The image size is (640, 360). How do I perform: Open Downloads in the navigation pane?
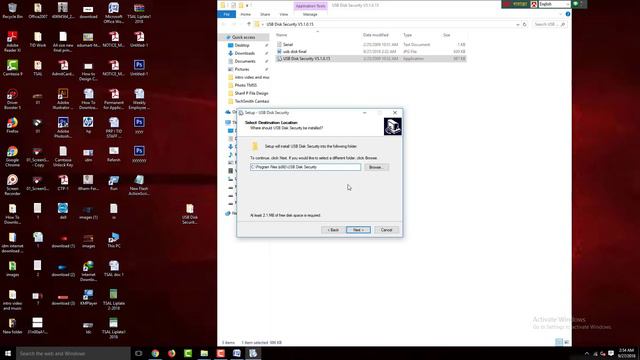(x=244, y=53)
